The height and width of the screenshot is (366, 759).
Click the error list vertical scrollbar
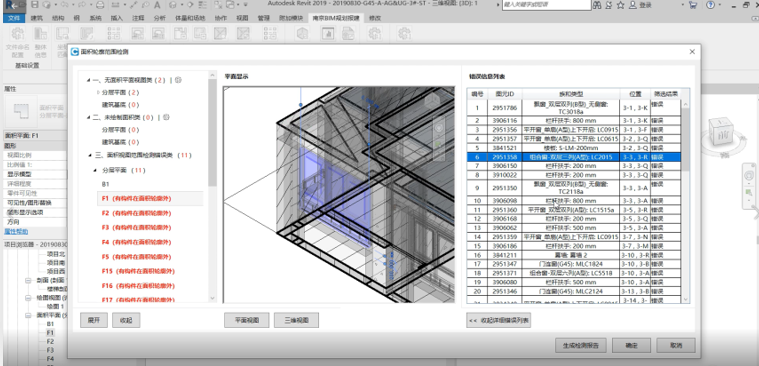tap(685, 201)
